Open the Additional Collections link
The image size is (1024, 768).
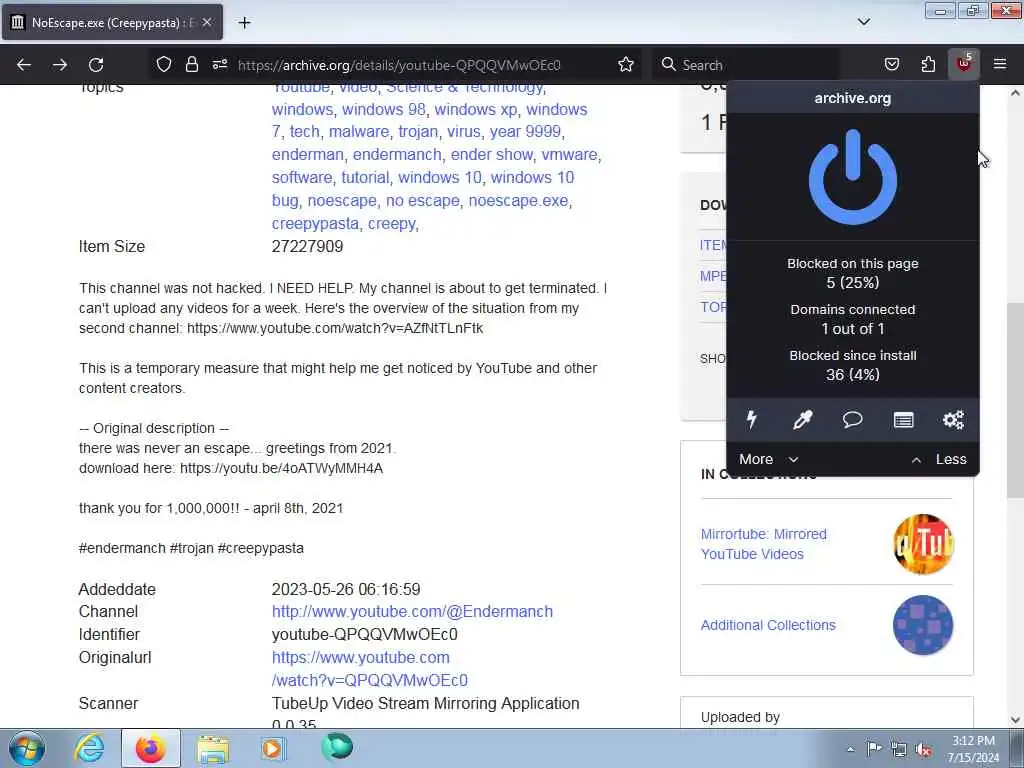768,625
